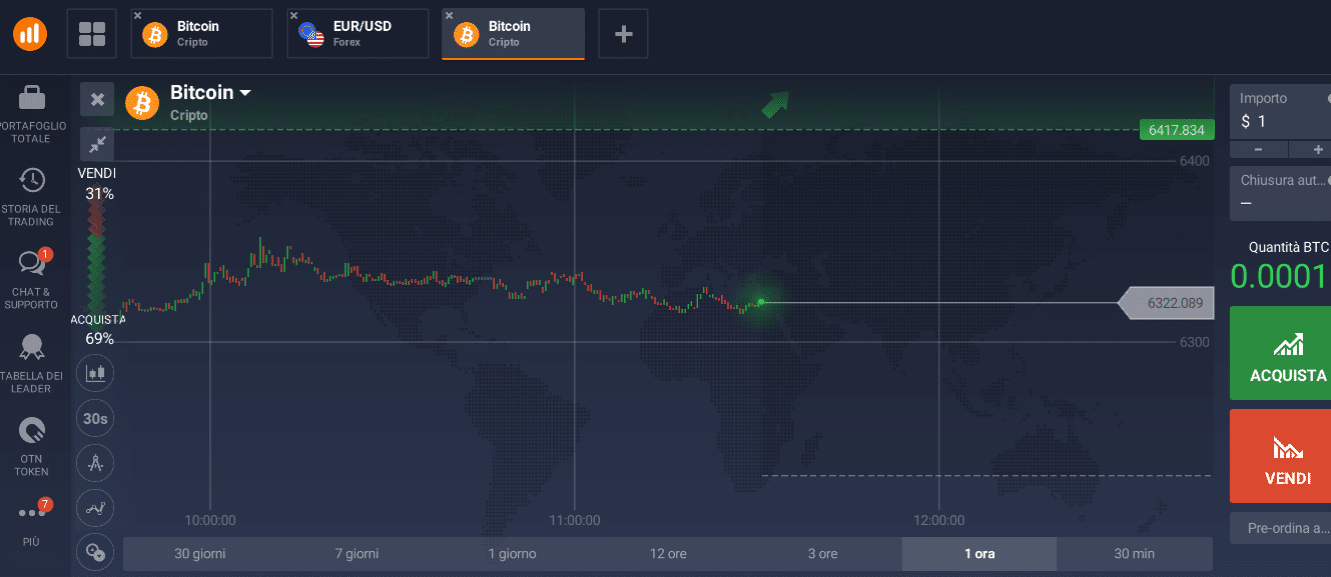Viewport: 1331px width, 577px height.
Task: Select the 30 giorni time range
Action: 201,554
